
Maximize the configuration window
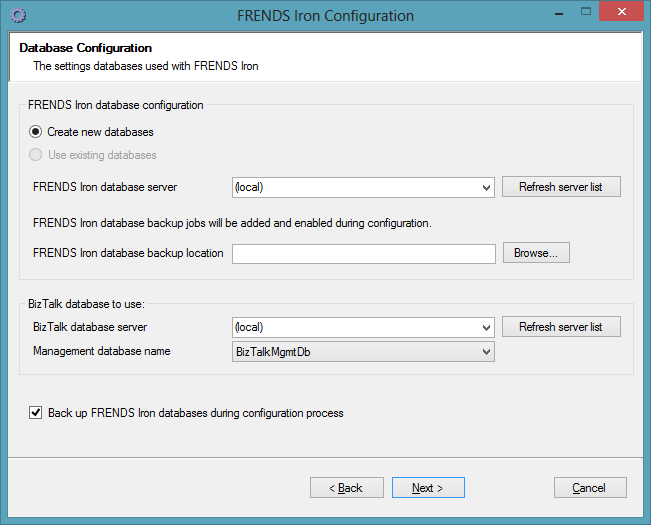coord(586,12)
